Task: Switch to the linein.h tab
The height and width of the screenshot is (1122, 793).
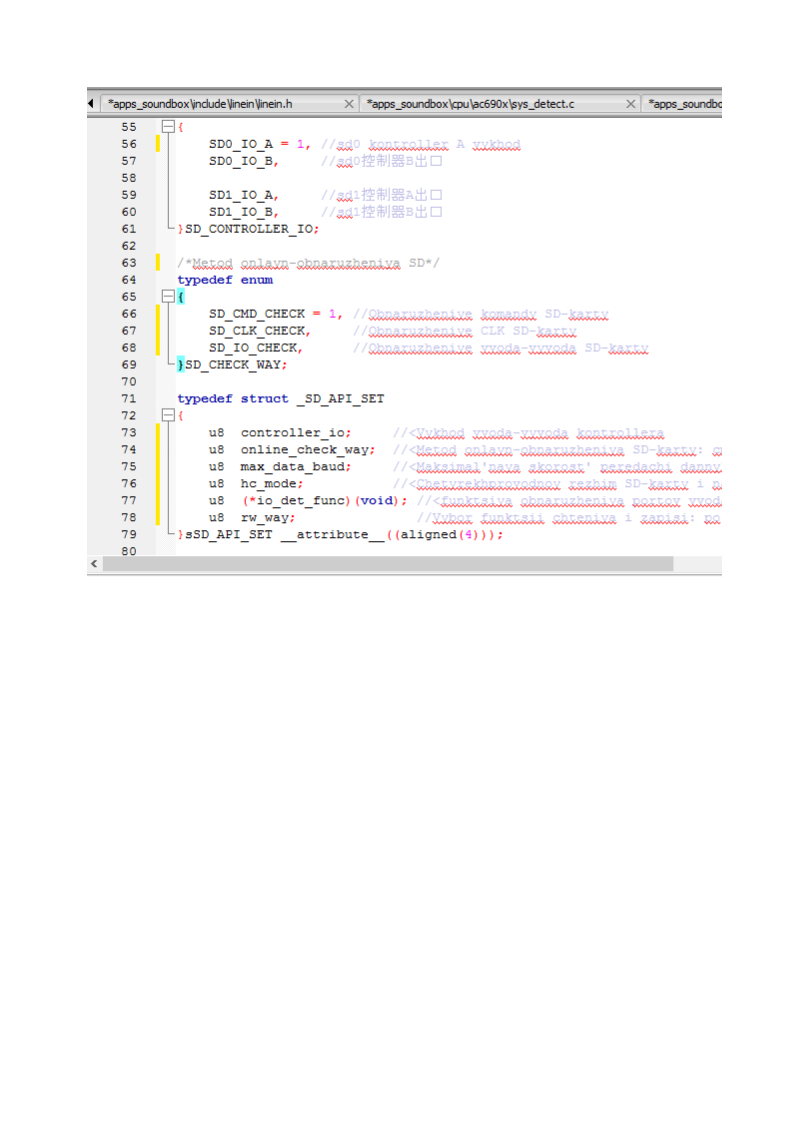Action: (x=228, y=104)
